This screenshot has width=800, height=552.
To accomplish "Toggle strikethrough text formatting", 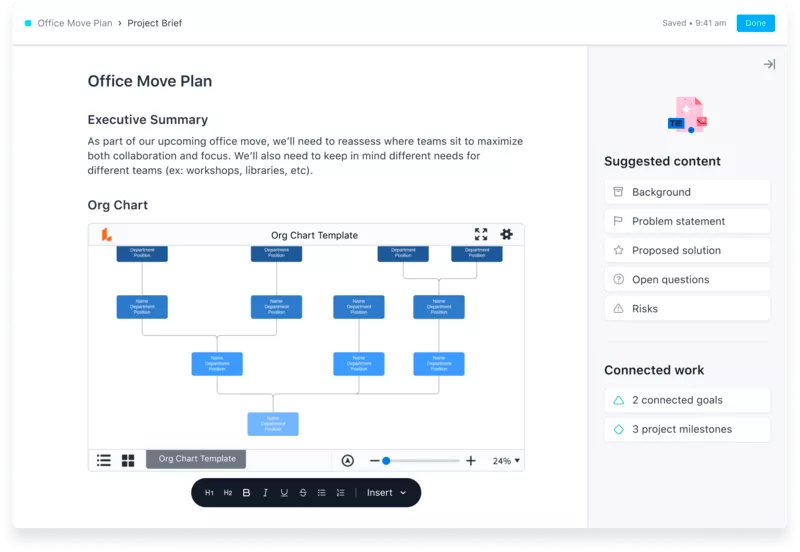I will (x=303, y=493).
